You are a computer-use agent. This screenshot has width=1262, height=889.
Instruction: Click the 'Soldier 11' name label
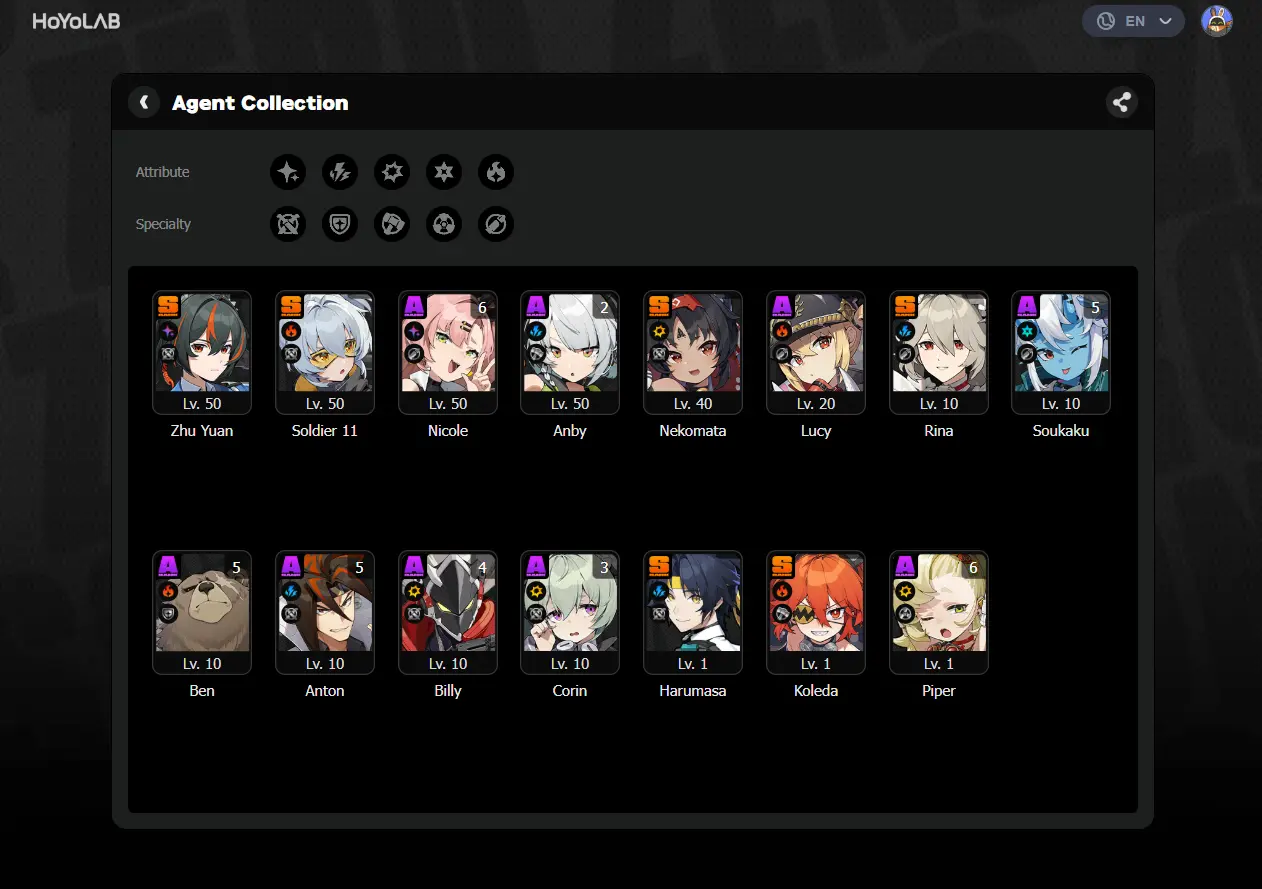(x=325, y=431)
